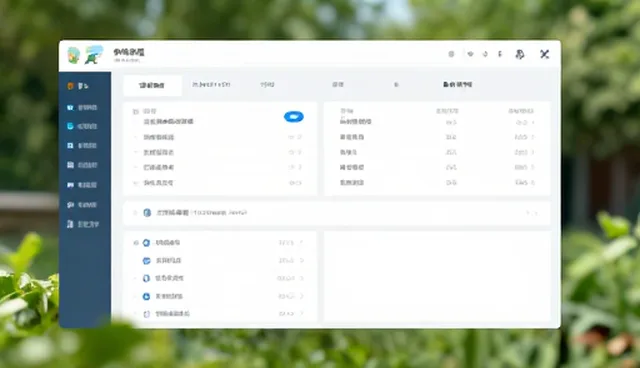Screen dimensions: 640x368
Task: Open chevron of fifth right-table row
Action: [x=533, y=182]
